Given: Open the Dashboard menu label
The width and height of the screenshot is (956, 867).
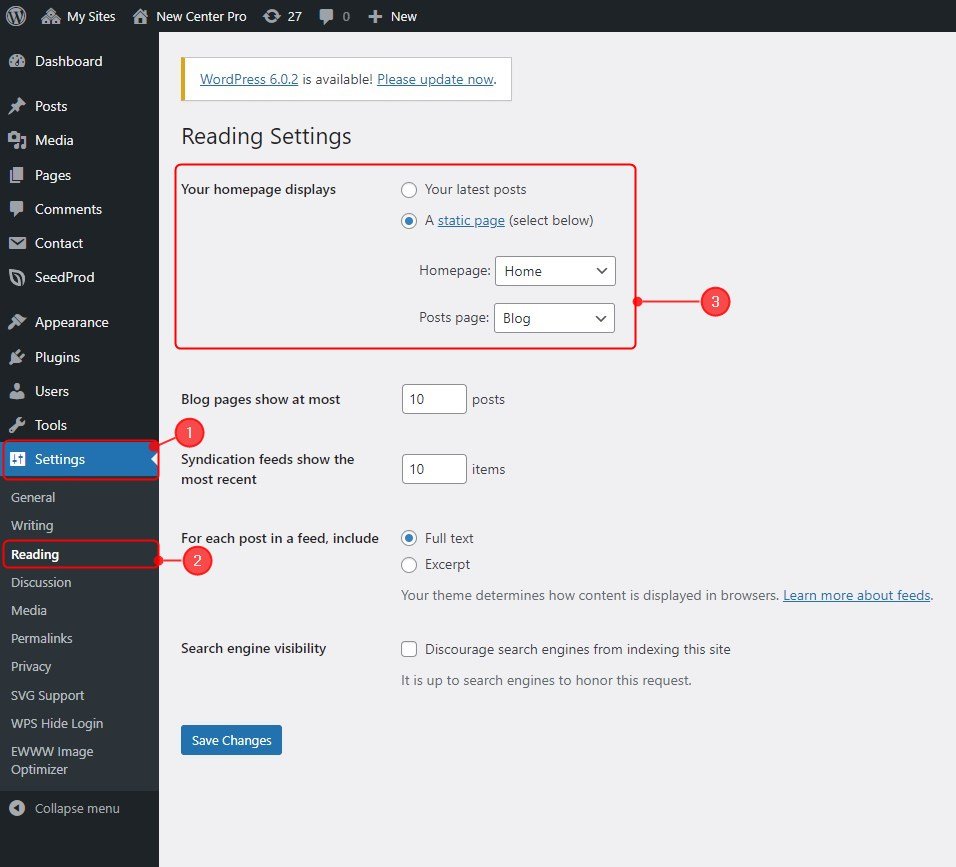Looking at the screenshot, I should pyautogui.click(x=68, y=61).
